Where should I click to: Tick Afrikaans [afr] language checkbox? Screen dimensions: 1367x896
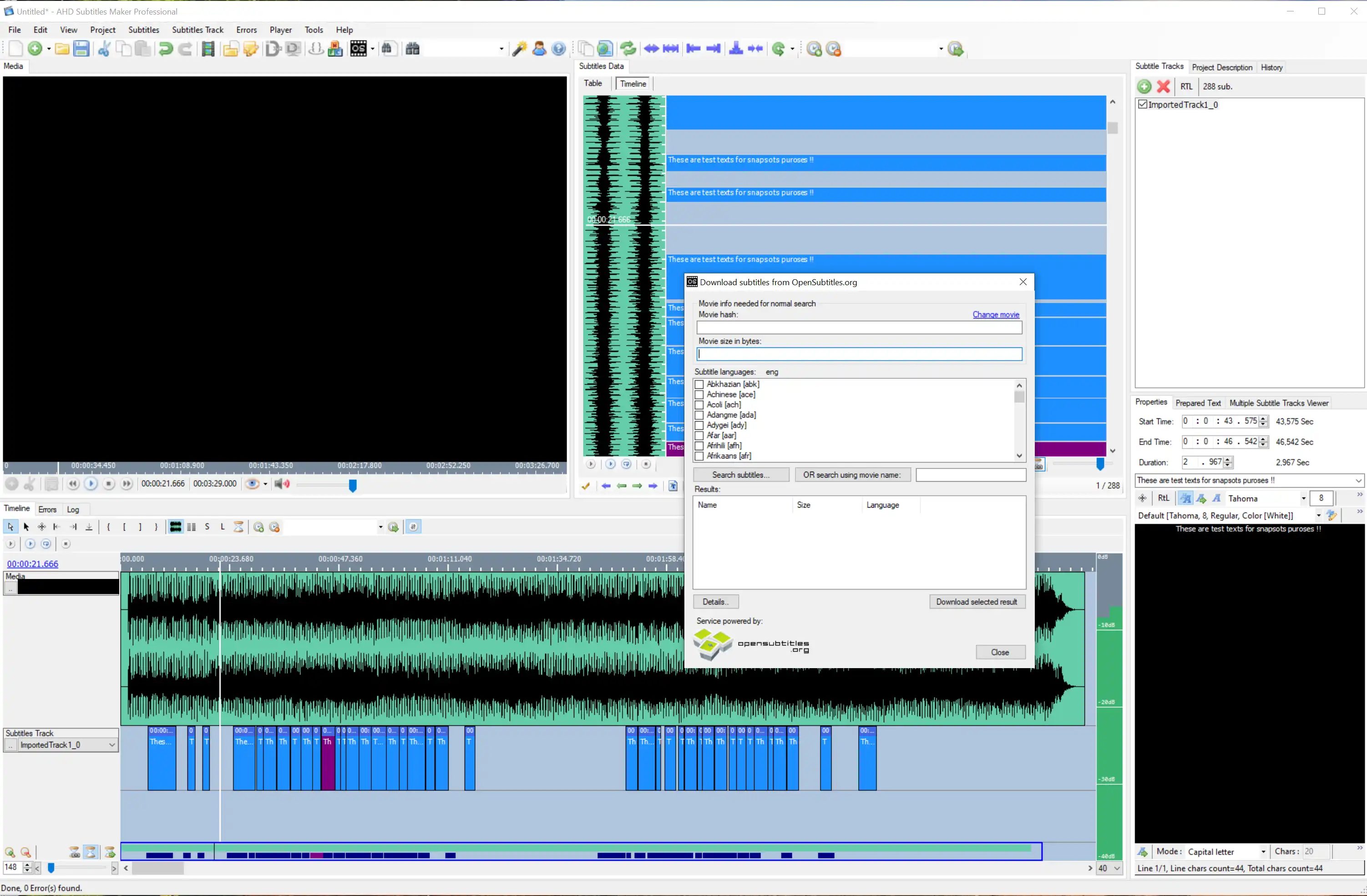(x=699, y=456)
